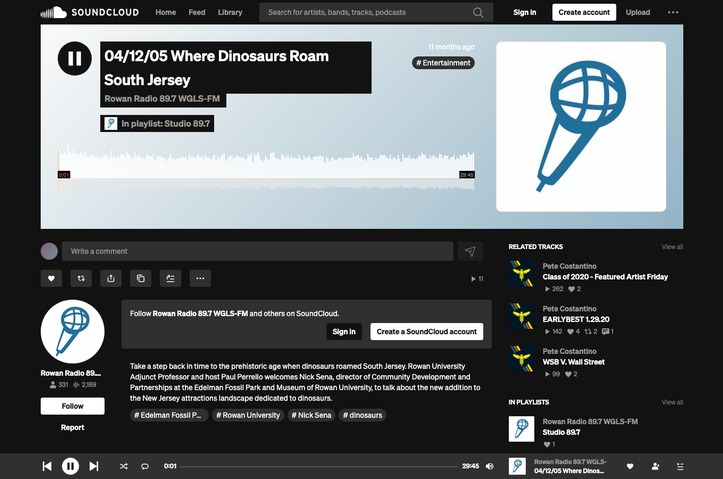View the 331 followers count

click(59, 384)
